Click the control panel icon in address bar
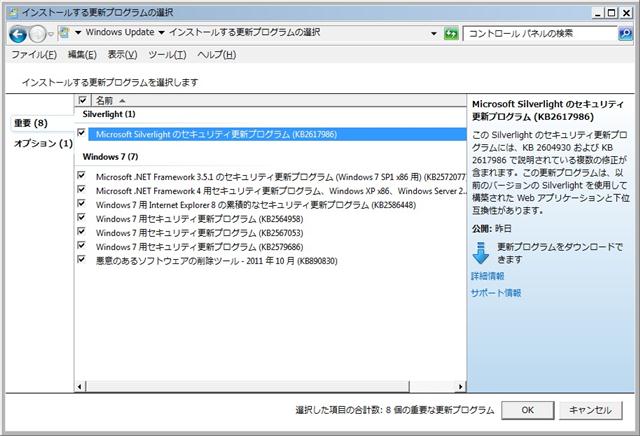The image size is (640, 436). pyautogui.click(x=64, y=32)
